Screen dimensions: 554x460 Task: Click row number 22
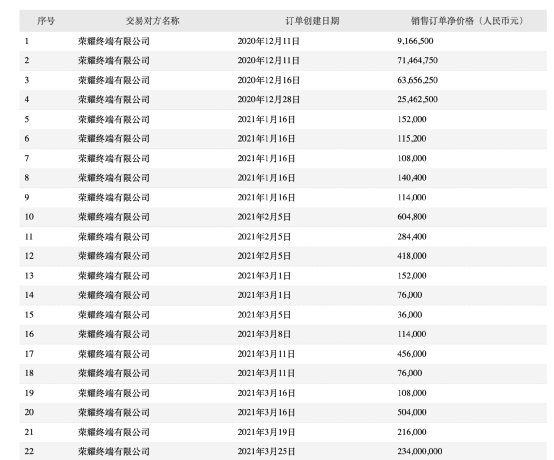click(x=29, y=452)
